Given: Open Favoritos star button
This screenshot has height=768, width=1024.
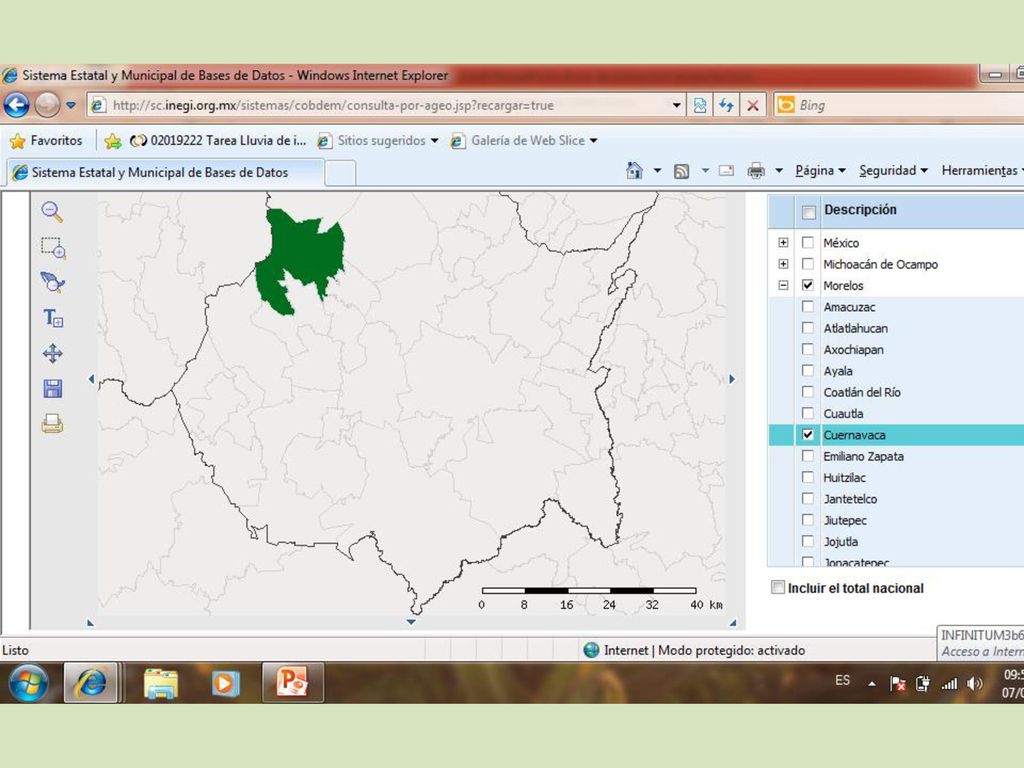Looking at the screenshot, I should pos(46,140).
